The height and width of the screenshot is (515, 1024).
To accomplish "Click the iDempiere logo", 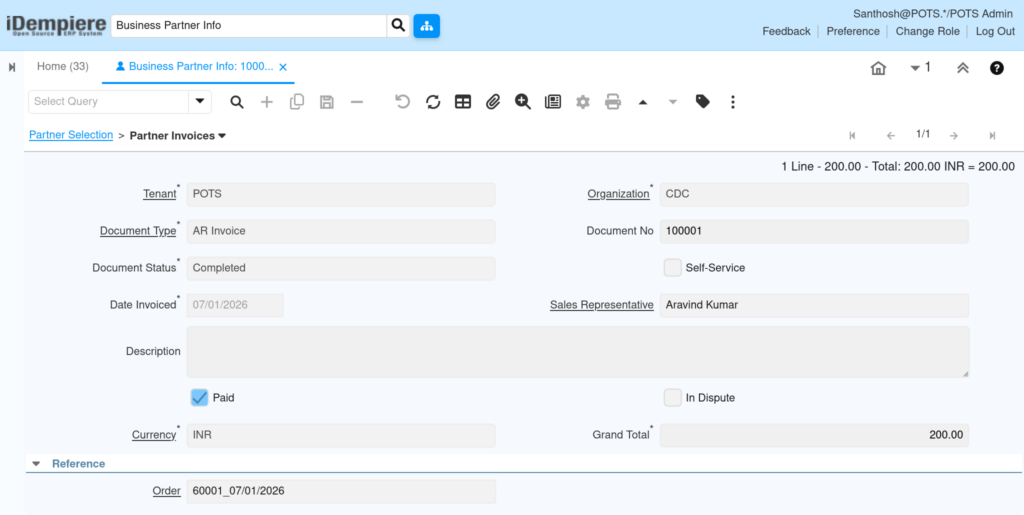I will click(55, 25).
